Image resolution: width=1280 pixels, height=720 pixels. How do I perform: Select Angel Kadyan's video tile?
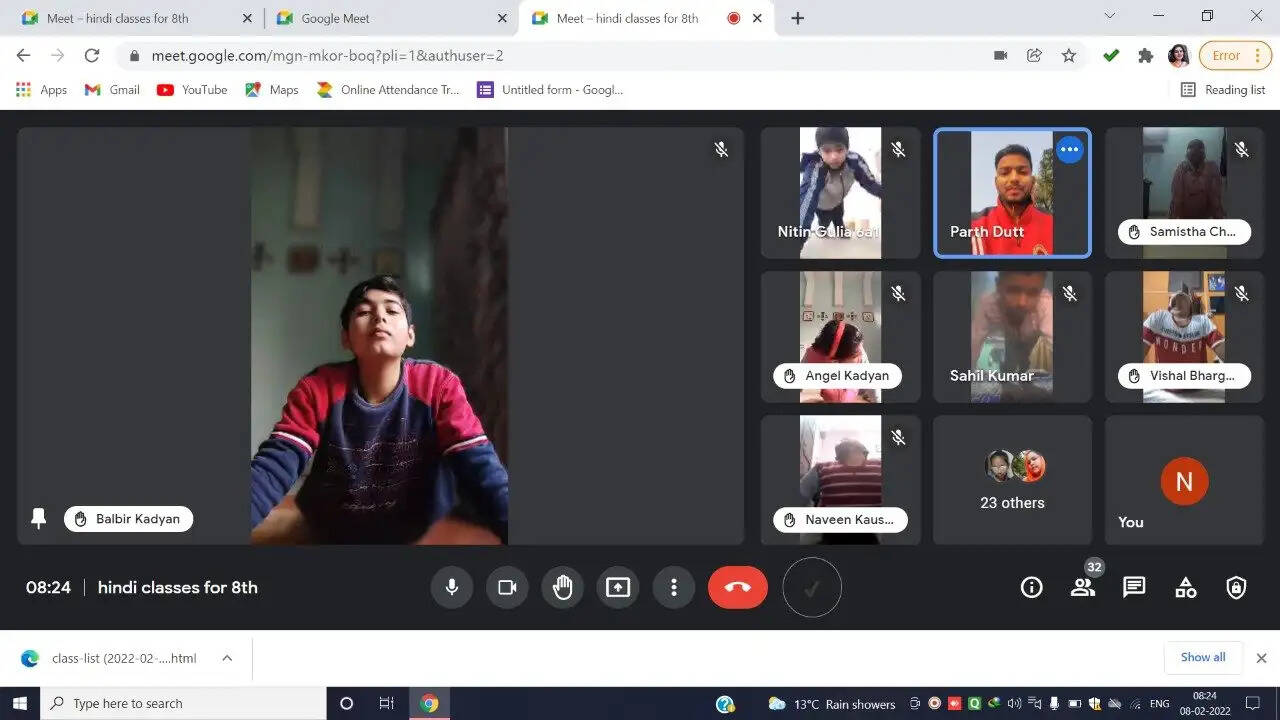[x=840, y=336]
